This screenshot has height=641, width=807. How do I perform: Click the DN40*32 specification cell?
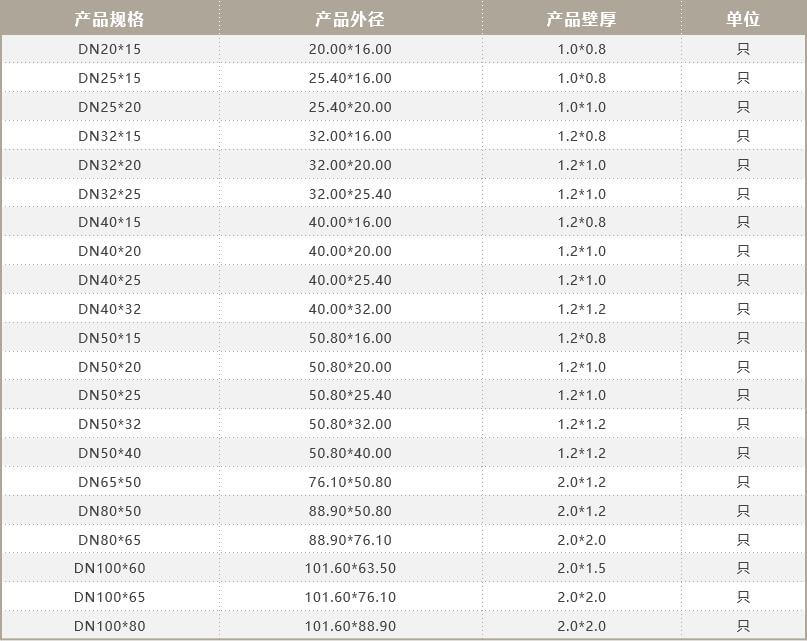click(110, 309)
